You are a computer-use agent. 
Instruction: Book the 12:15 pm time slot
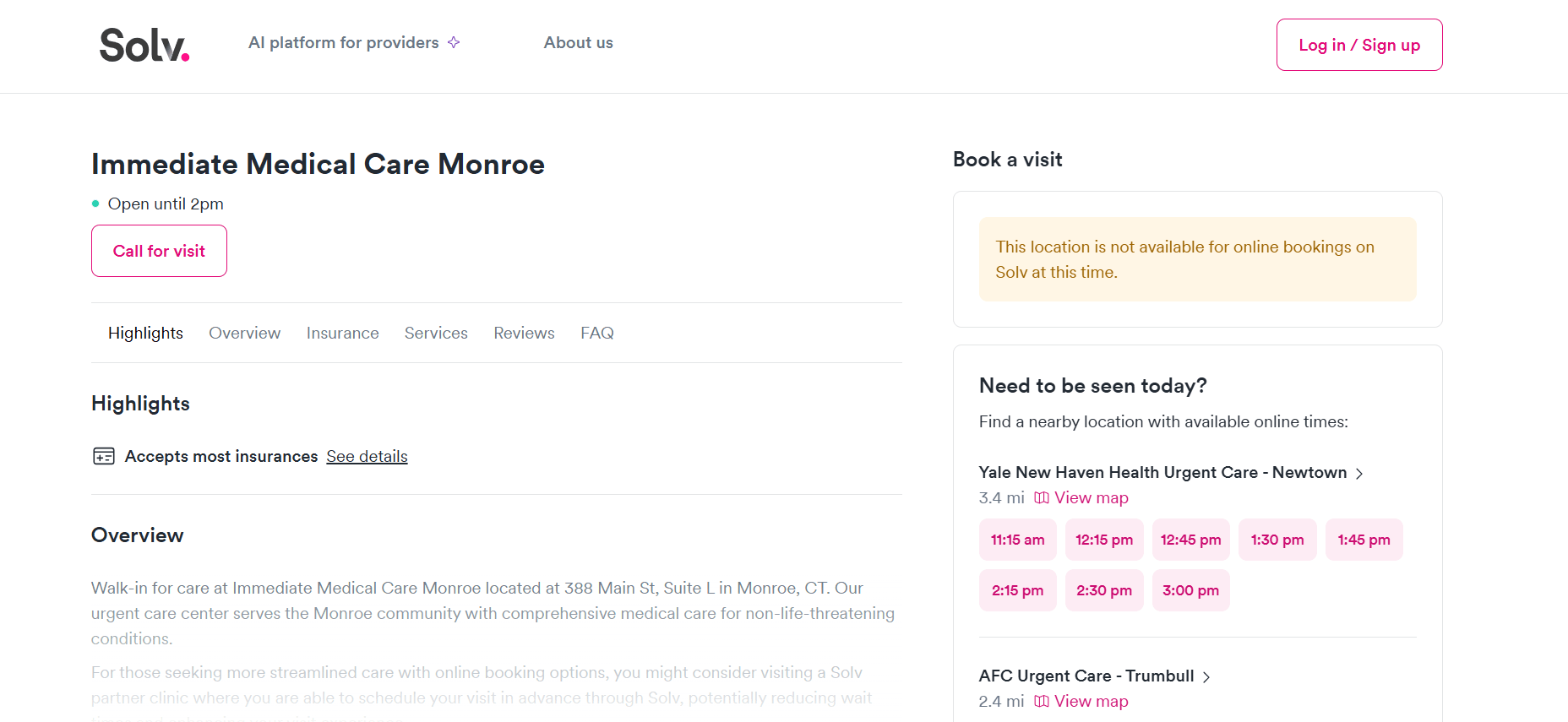point(1104,540)
